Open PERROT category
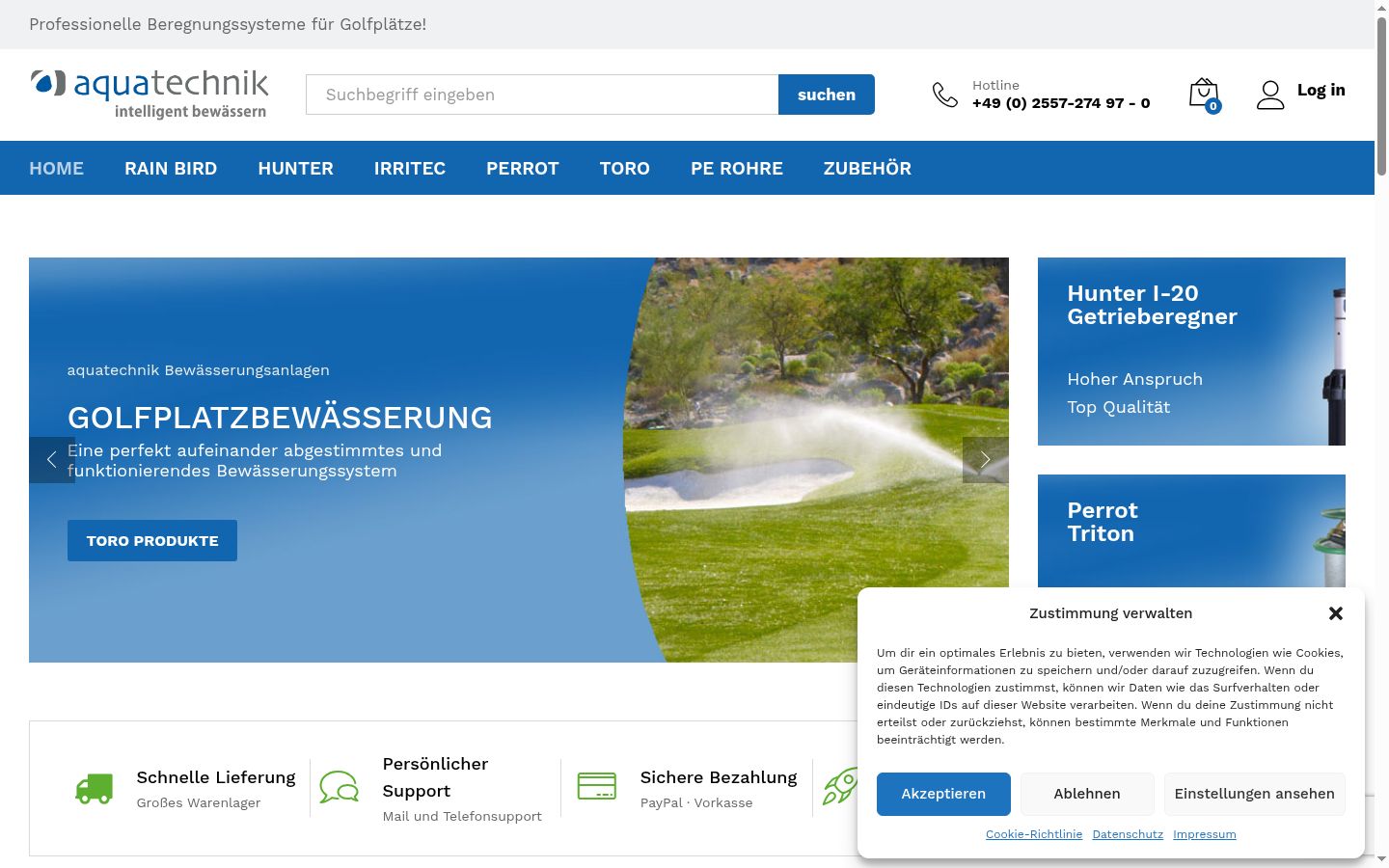1389x868 pixels. [x=523, y=168]
